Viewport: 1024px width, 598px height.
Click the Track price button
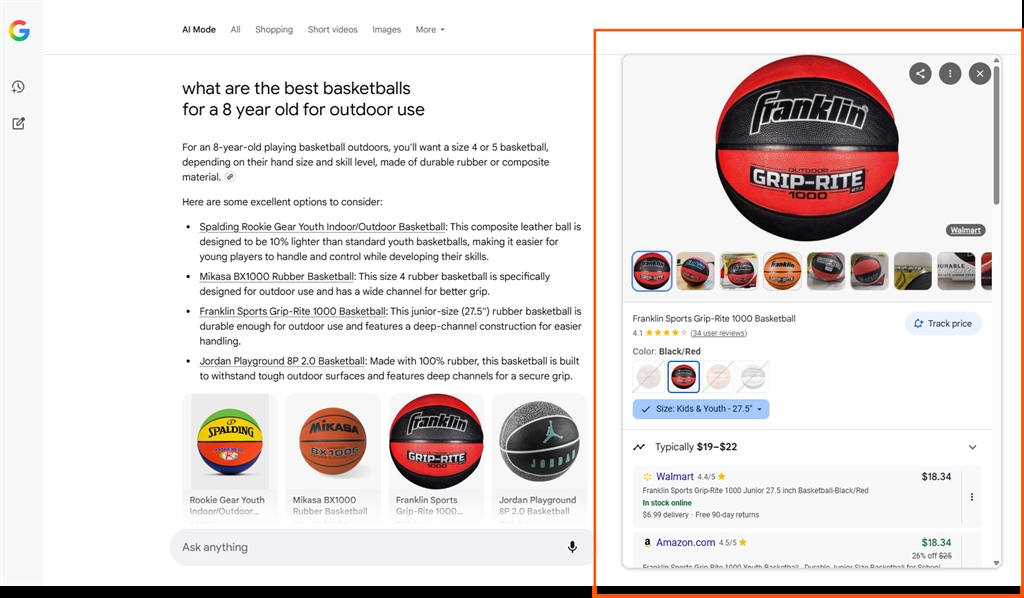(x=943, y=323)
